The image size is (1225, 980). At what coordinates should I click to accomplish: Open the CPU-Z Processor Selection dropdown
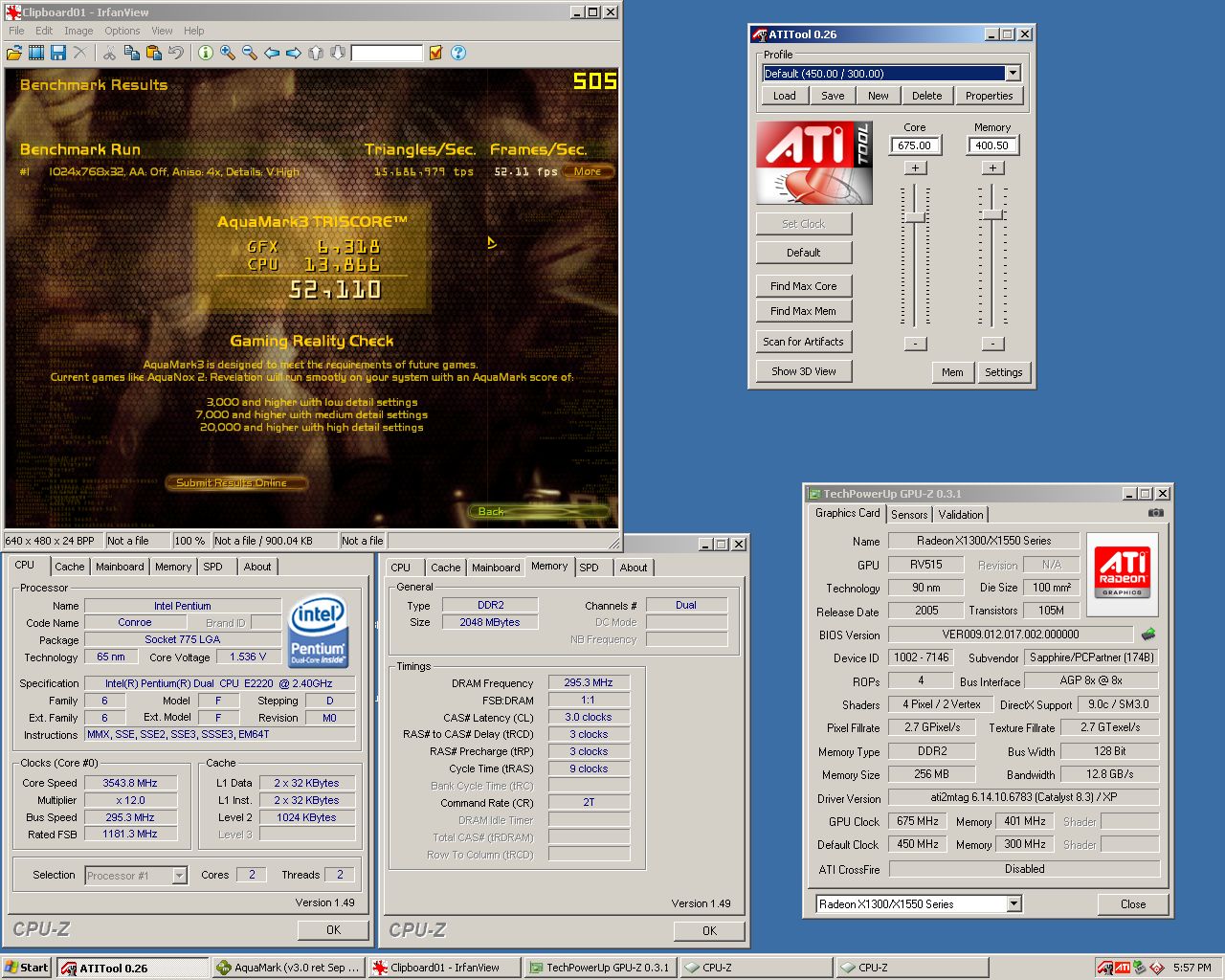pos(179,875)
